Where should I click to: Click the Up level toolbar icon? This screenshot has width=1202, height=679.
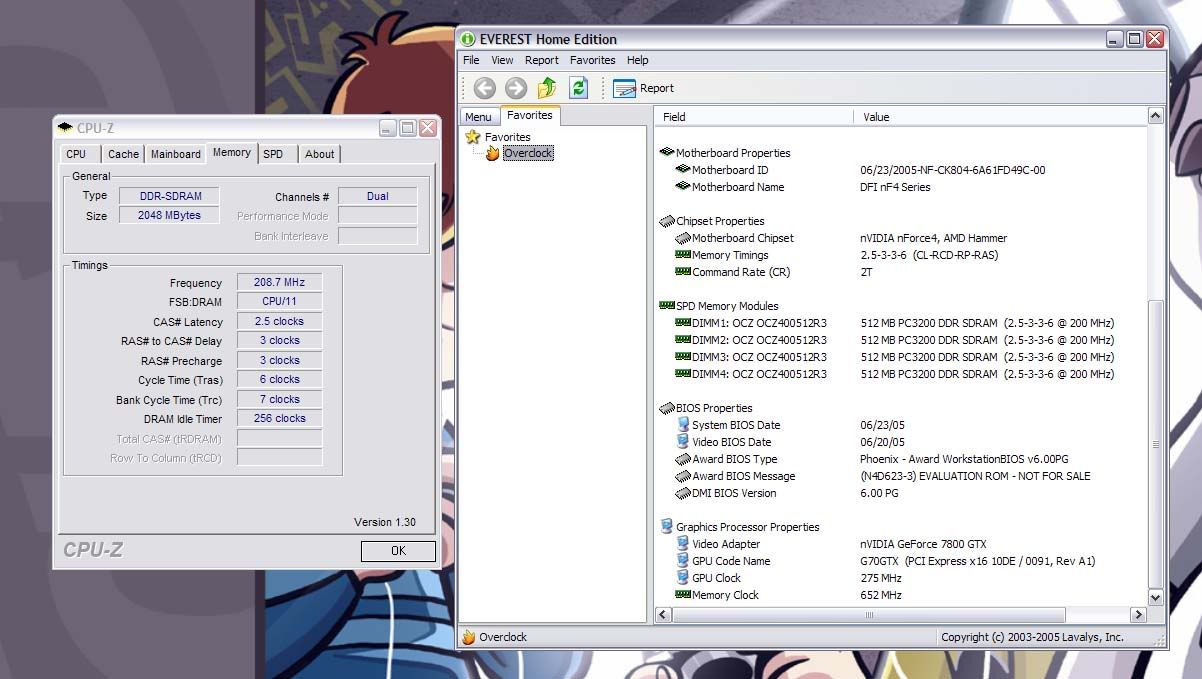click(547, 88)
